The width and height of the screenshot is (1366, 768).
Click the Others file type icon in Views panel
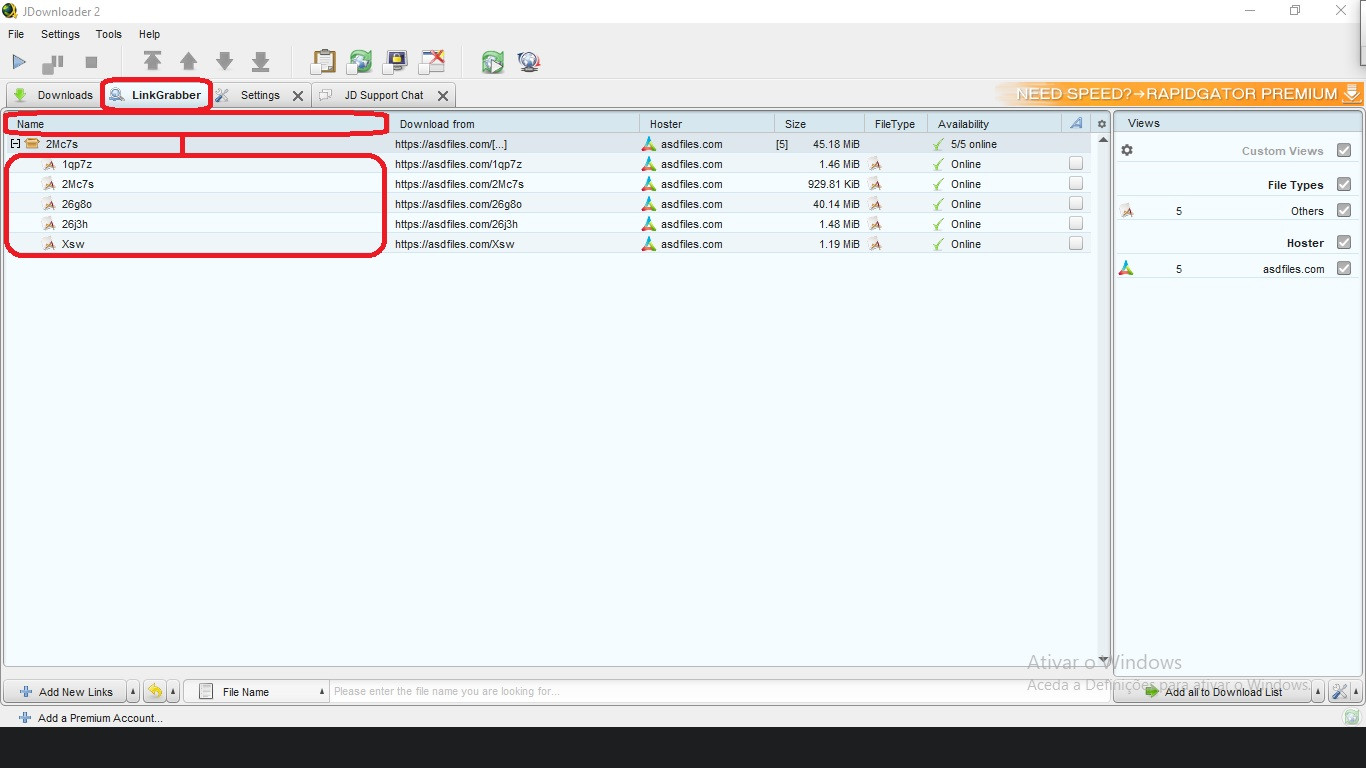click(1126, 211)
